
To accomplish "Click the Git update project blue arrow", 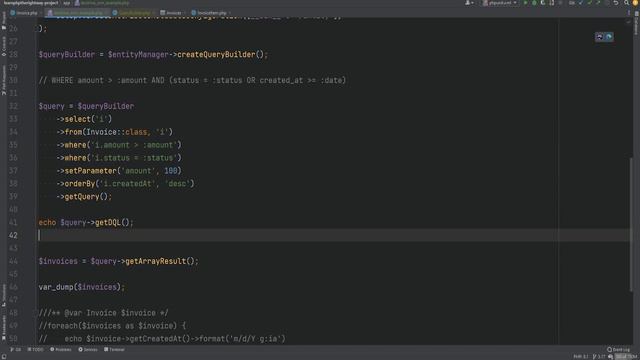I will (x=581, y=3).
